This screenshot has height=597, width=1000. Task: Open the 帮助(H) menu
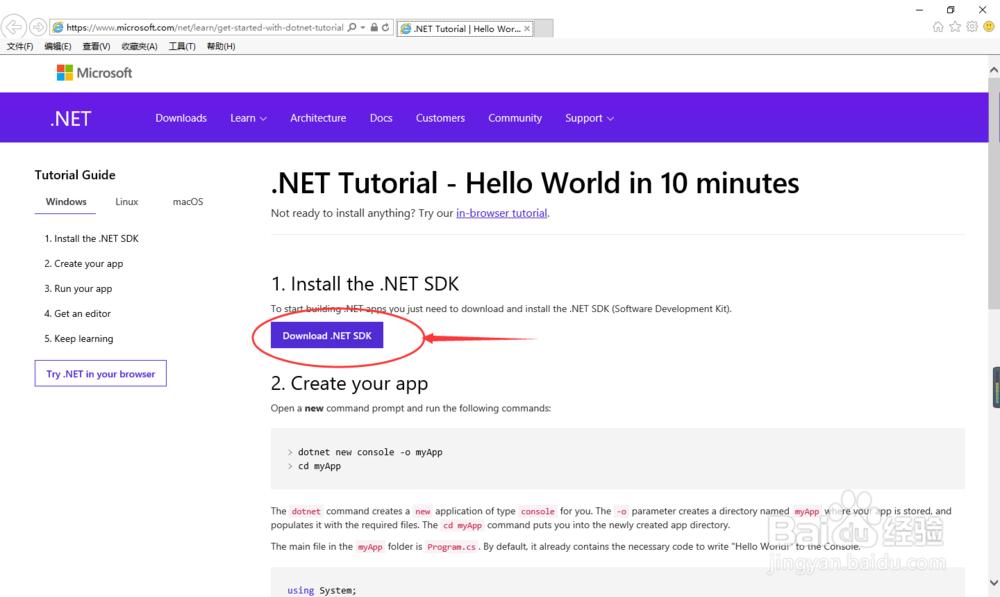(221, 47)
